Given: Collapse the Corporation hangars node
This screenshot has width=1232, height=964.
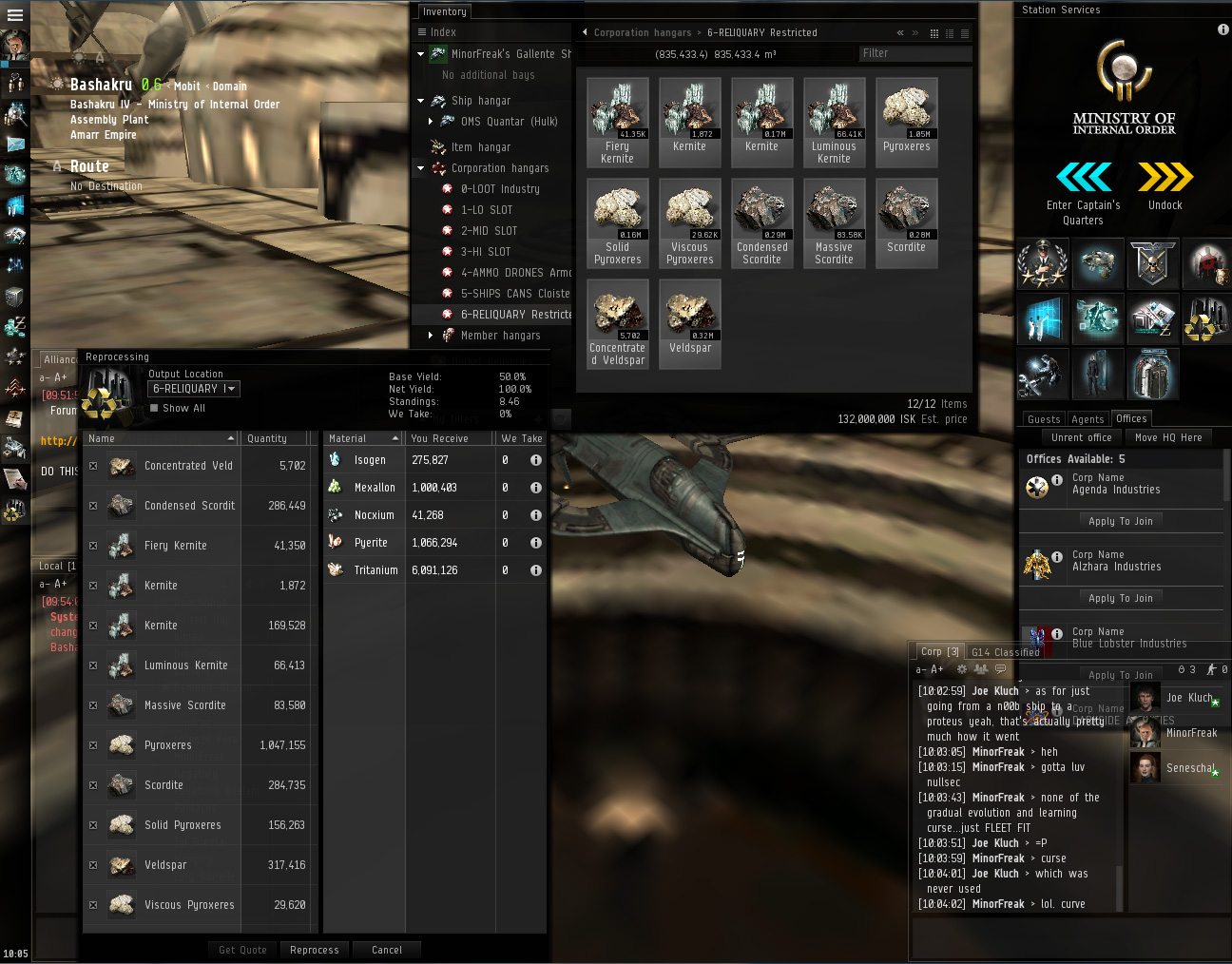Looking at the screenshot, I should 421,168.
